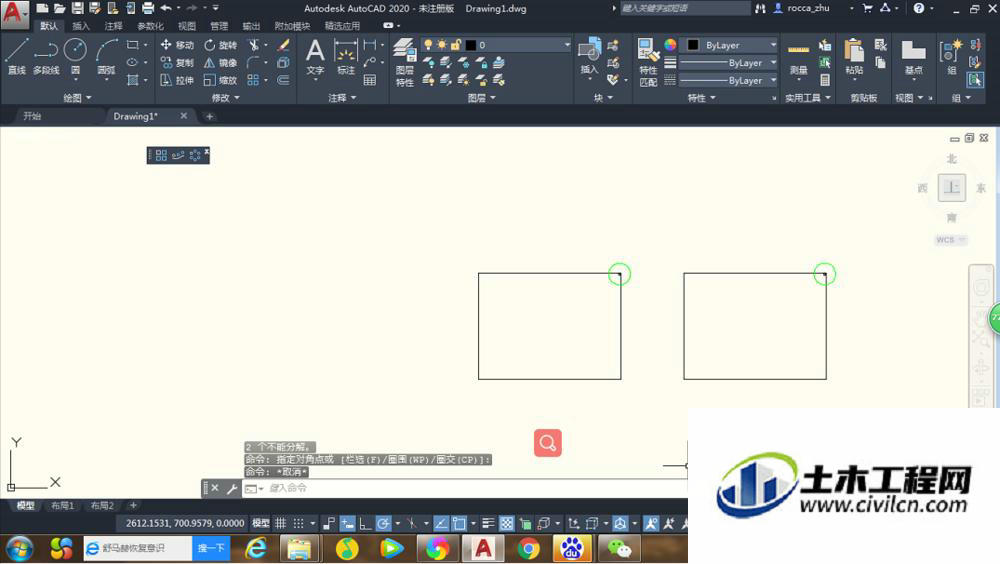Open the layer name dropdown list
Screen dimensions: 1000x564
(567, 45)
